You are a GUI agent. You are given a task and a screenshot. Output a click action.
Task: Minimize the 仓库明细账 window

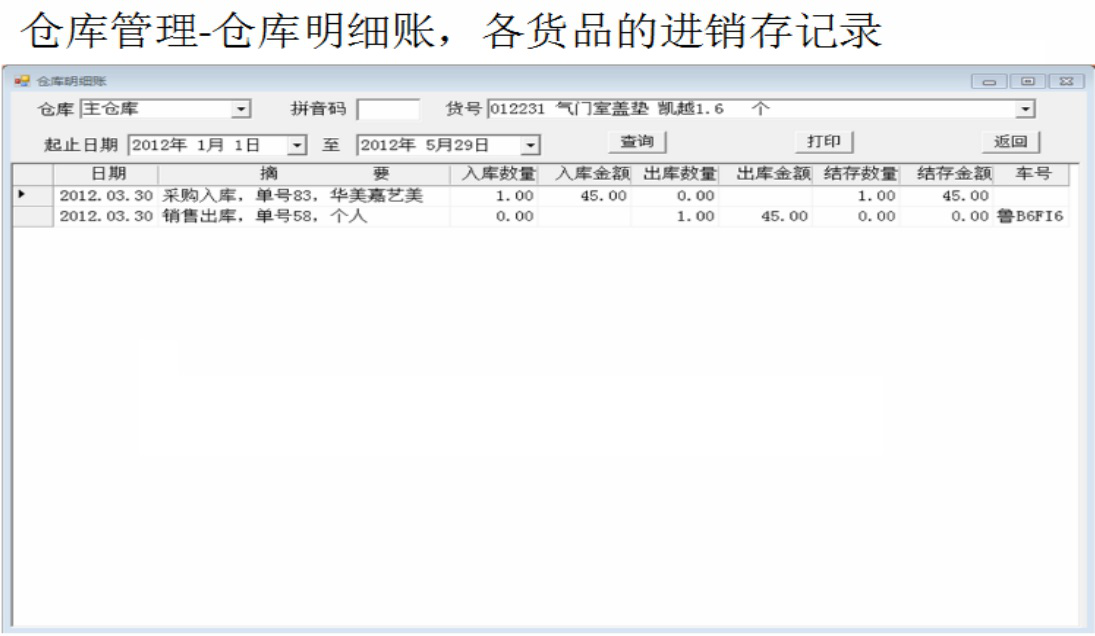pos(991,82)
